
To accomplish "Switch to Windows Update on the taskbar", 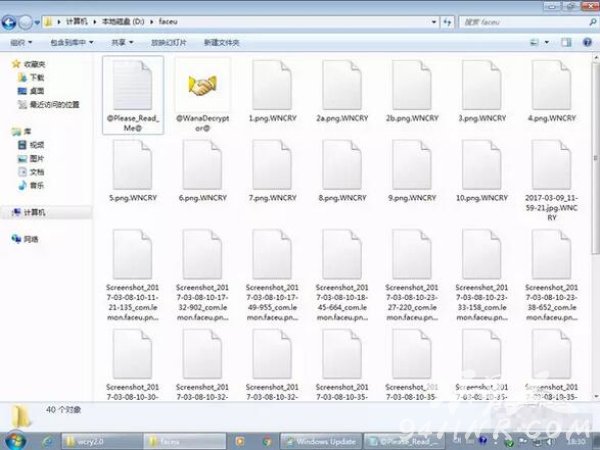I will (321, 442).
